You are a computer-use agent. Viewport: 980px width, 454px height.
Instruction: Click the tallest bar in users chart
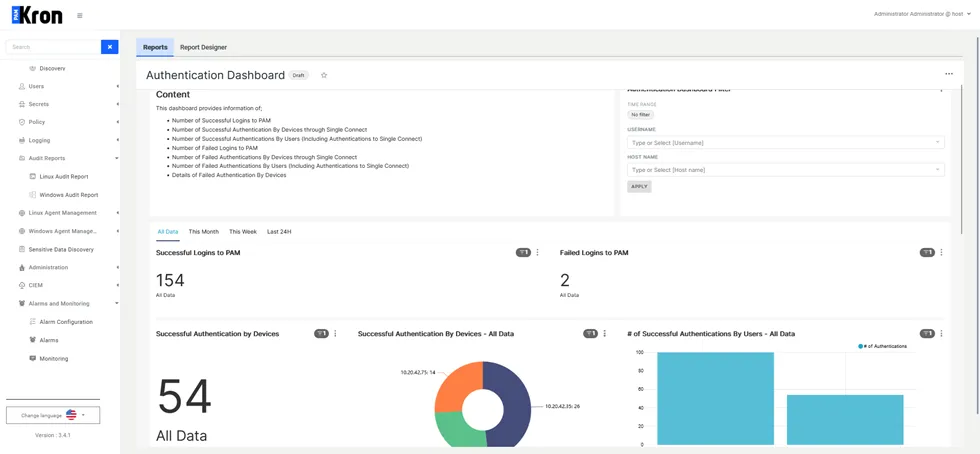tap(716, 398)
